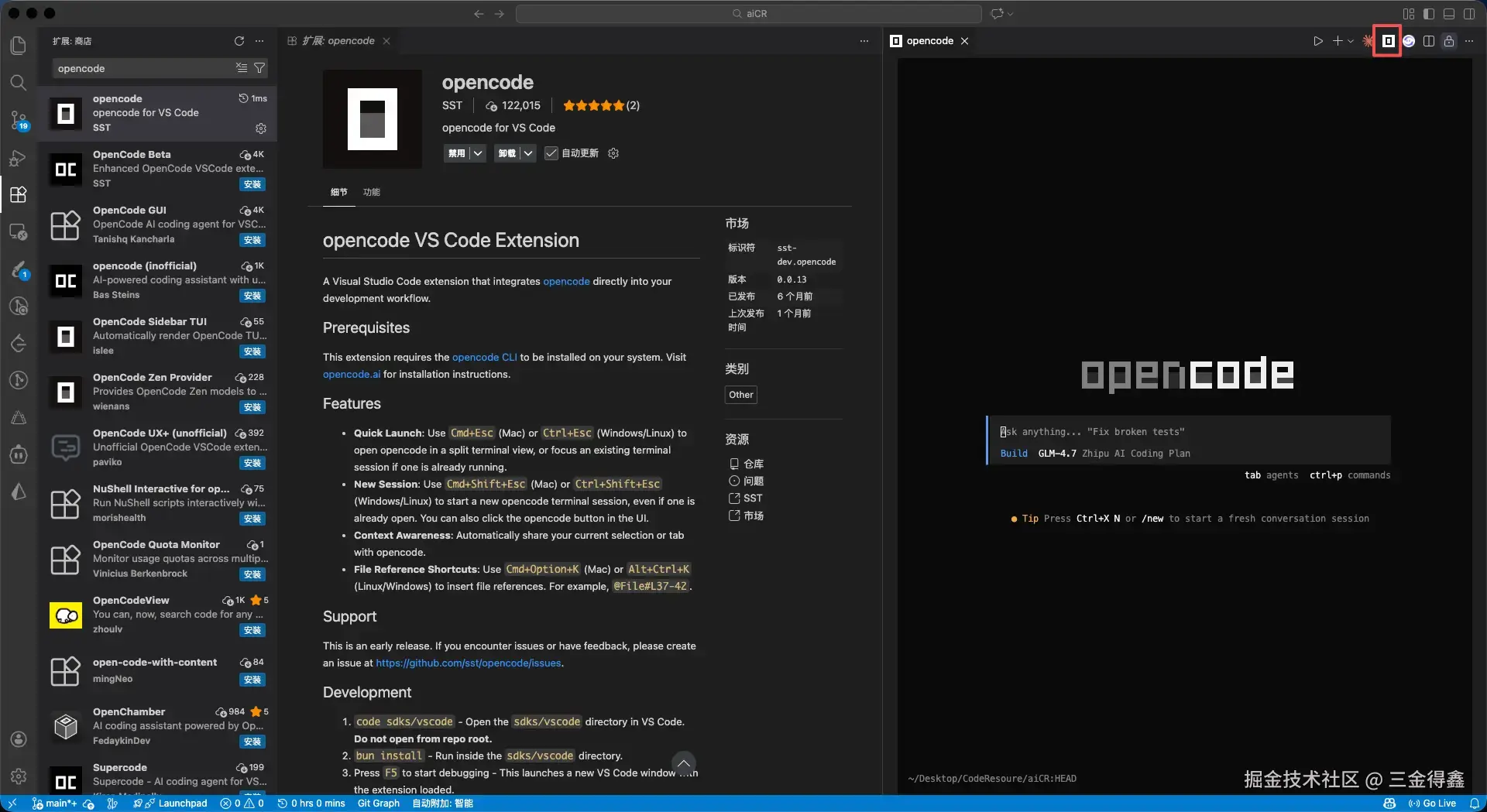Switch to the 细节 details tab
The image size is (1487, 812).
[x=339, y=192]
